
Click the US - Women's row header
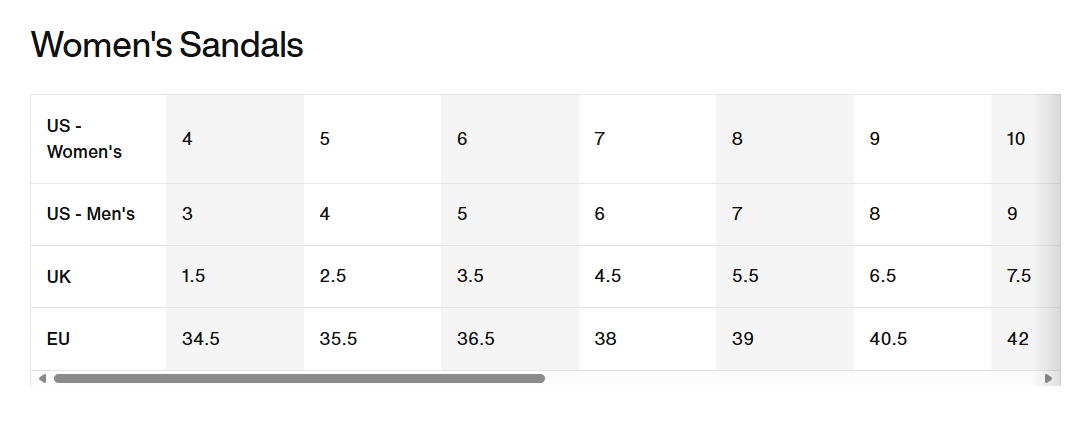[99, 139]
